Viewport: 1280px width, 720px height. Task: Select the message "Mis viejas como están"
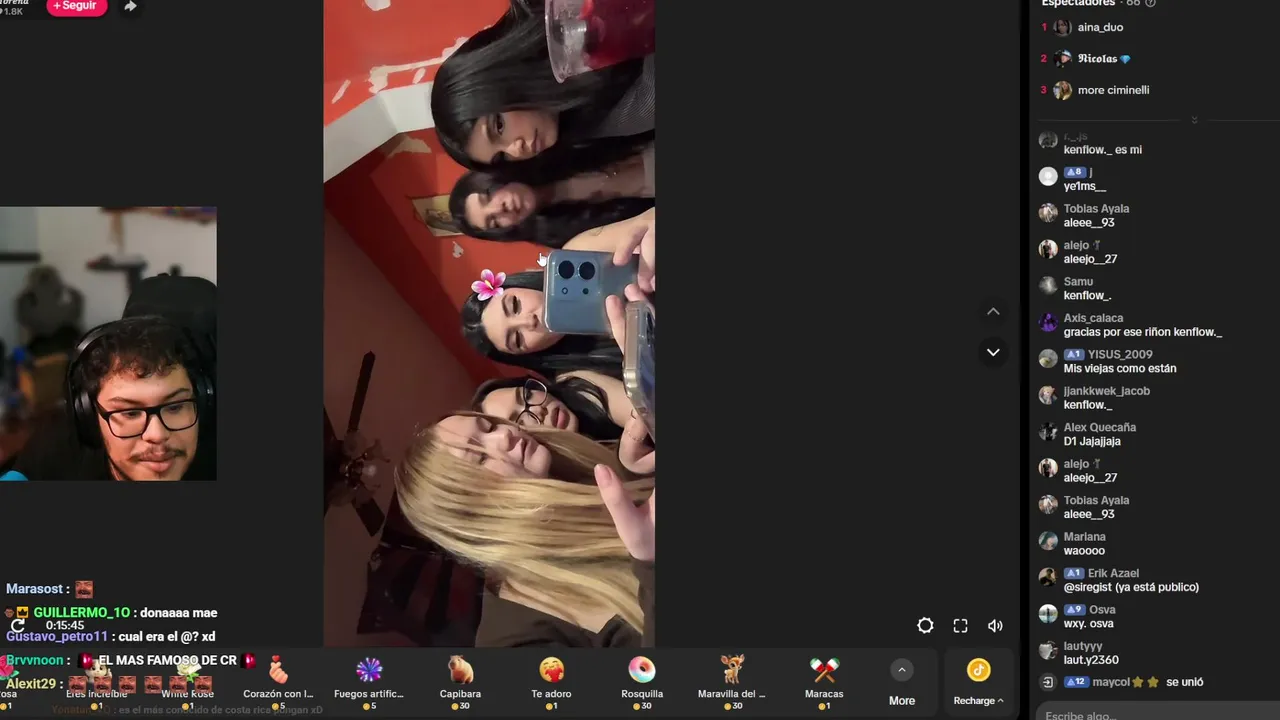click(1120, 369)
